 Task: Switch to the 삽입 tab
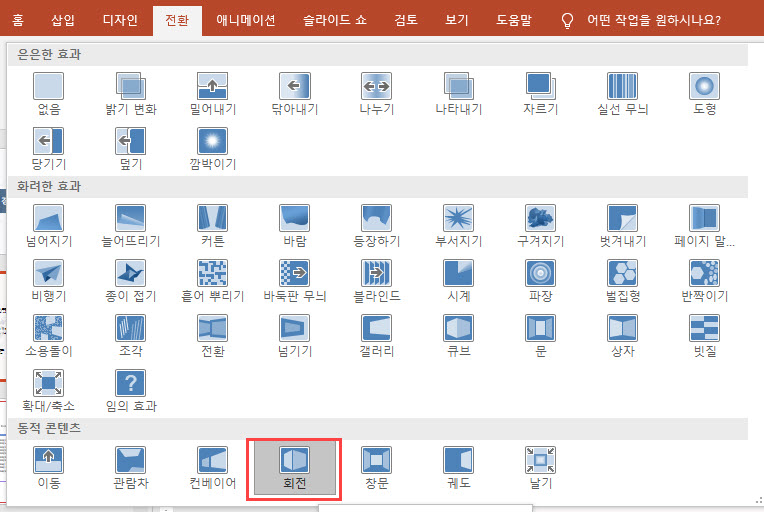[63, 20]
